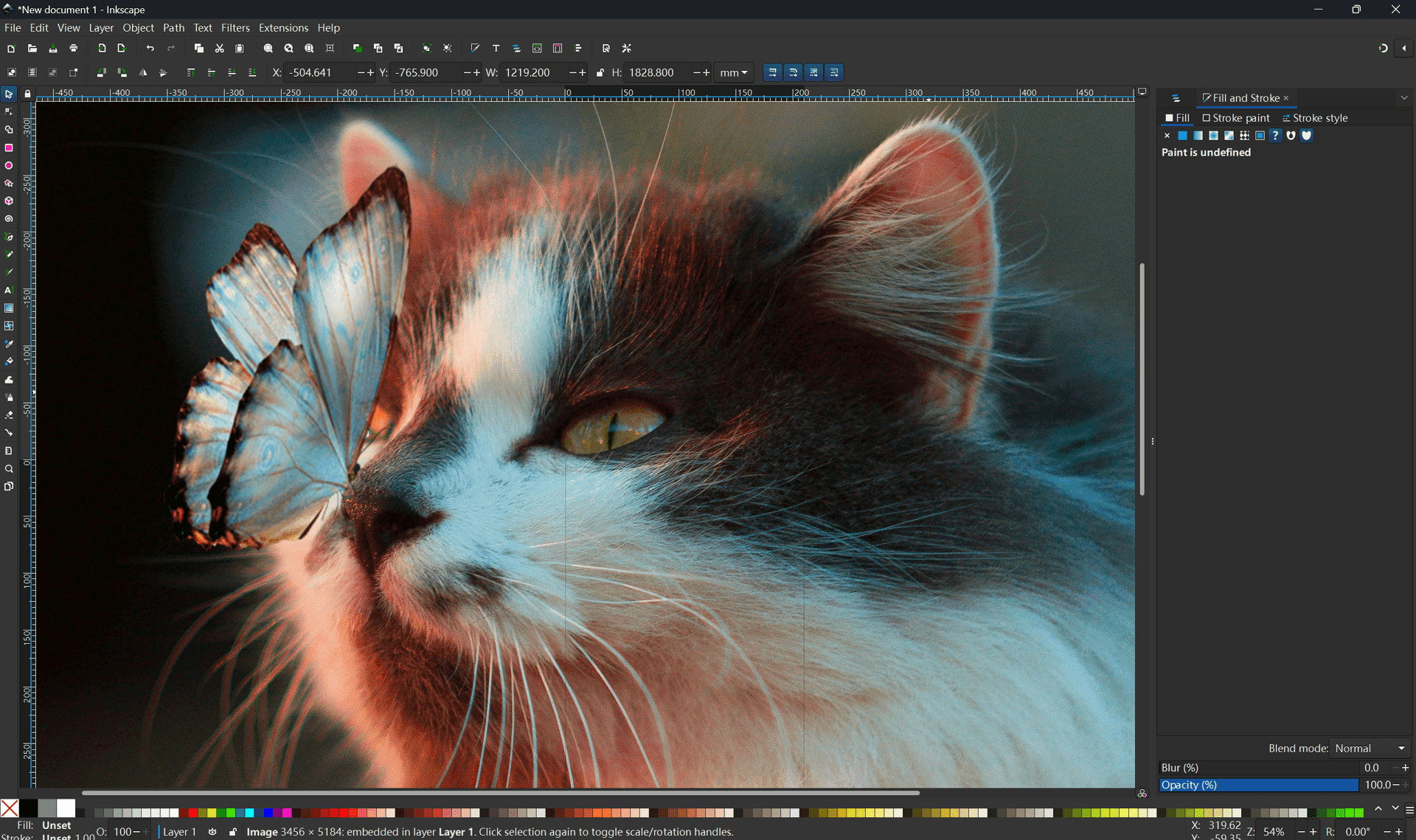The width and height of the screenshot is (1416, 840).
Task: Select the 3D Box tool
Action: pos(9,201)
